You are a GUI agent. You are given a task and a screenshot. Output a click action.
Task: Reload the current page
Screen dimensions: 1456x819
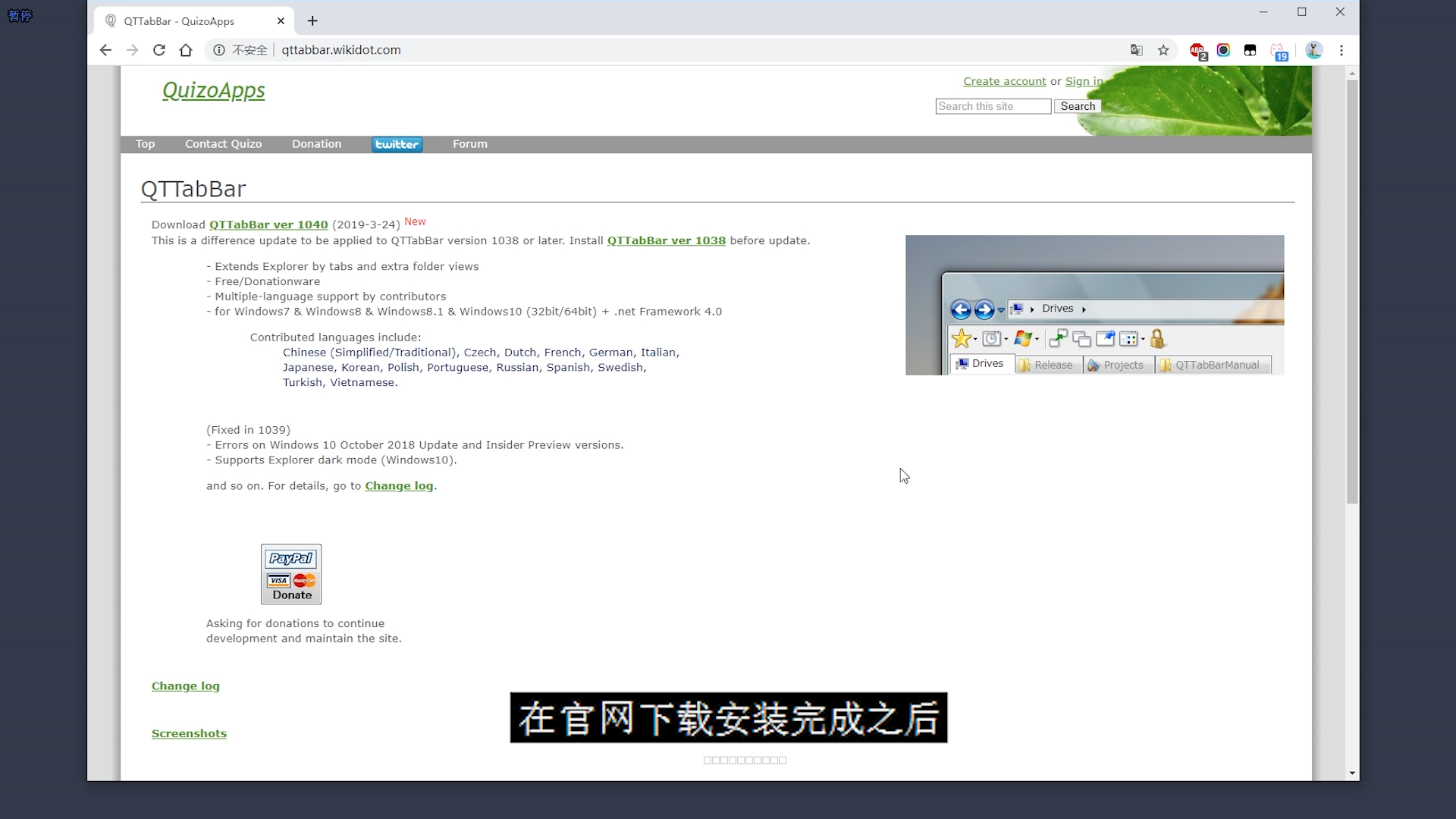tap(158, 50)
